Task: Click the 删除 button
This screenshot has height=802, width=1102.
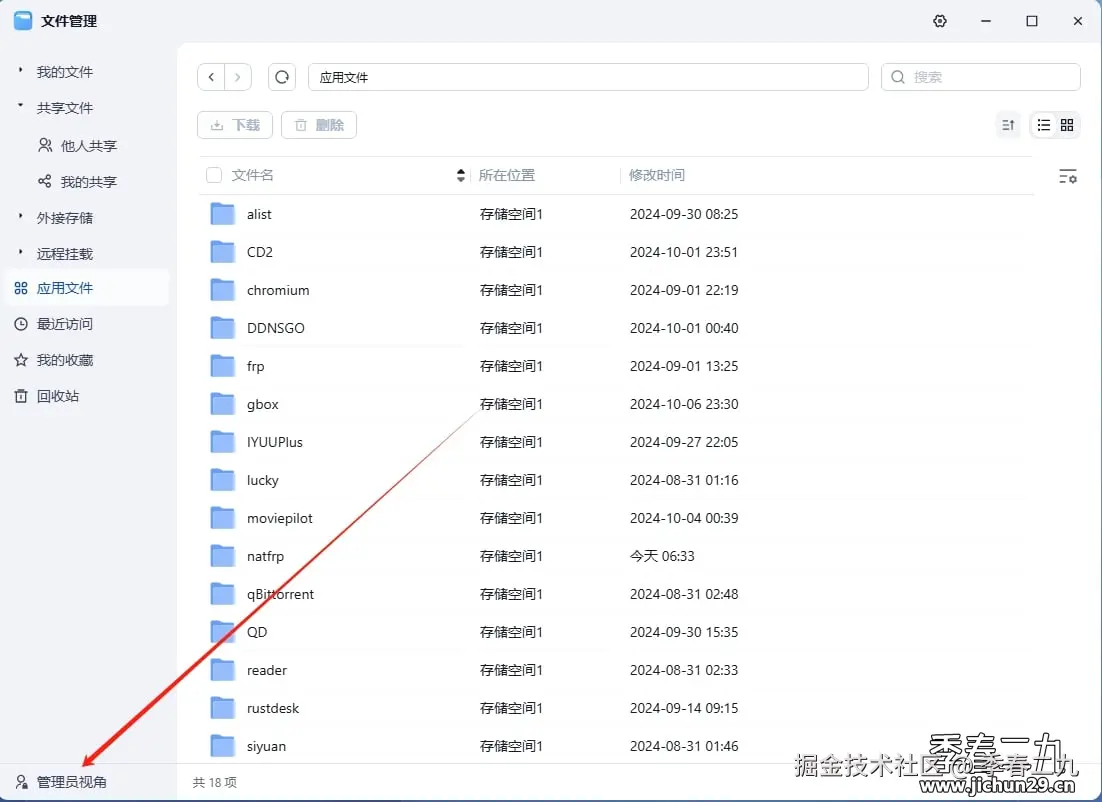Action: [319, 125]
